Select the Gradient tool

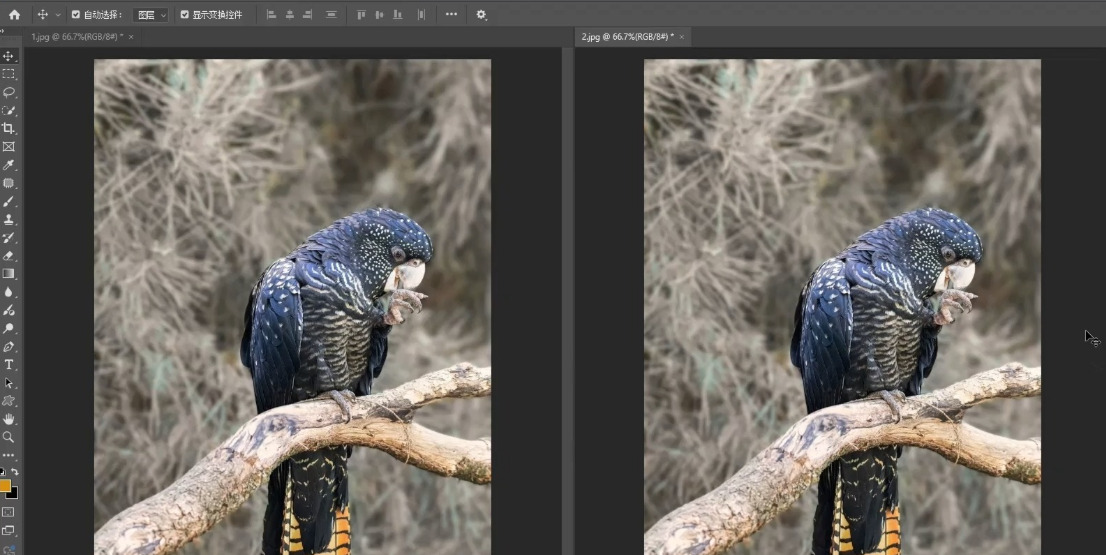[8, 274]
